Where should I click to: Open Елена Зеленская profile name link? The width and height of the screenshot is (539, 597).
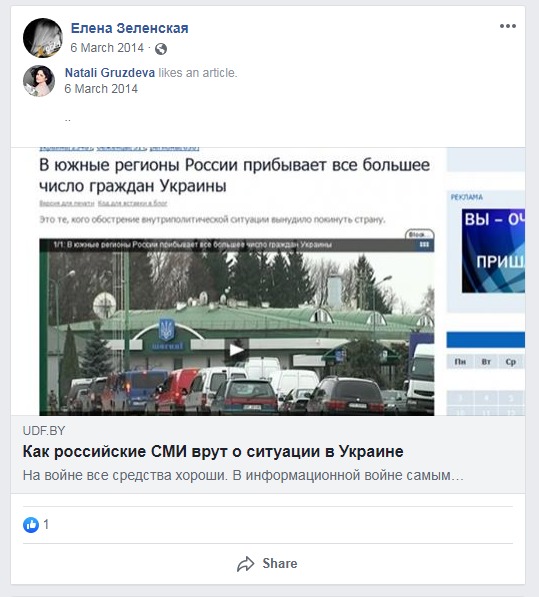[129, 28]
